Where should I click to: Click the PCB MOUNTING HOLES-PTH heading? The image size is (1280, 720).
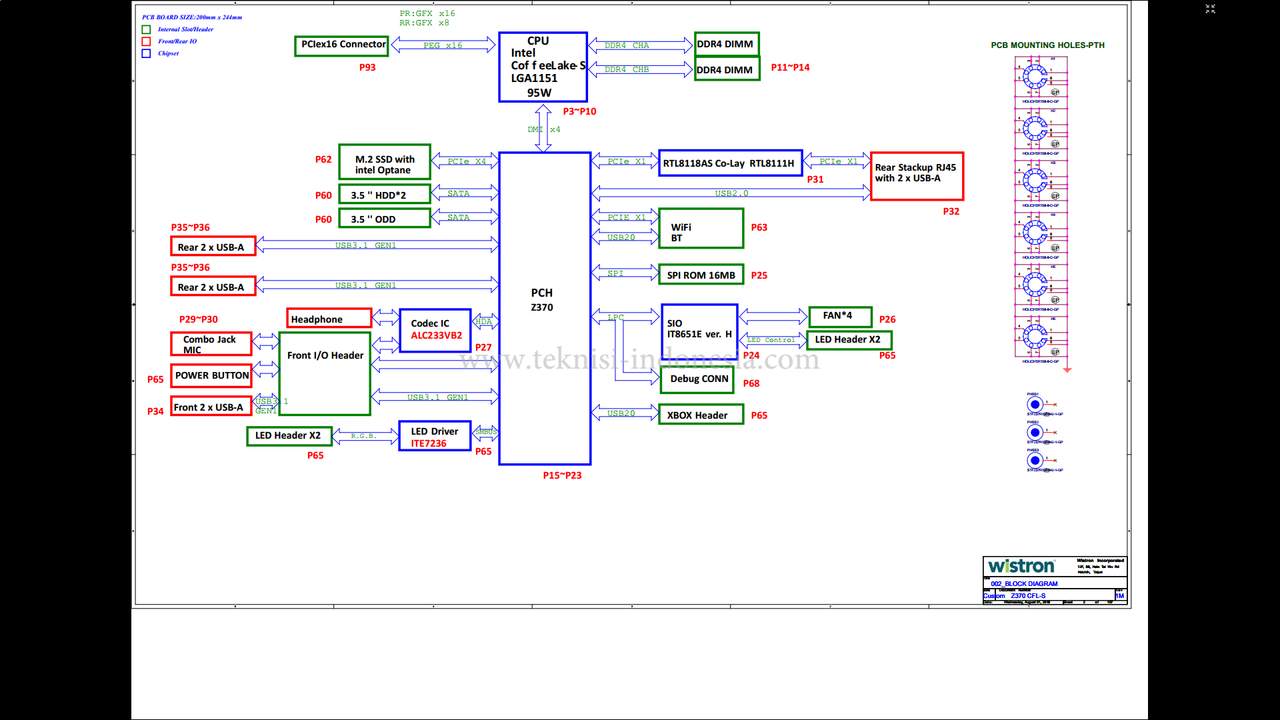[1048, 46]
